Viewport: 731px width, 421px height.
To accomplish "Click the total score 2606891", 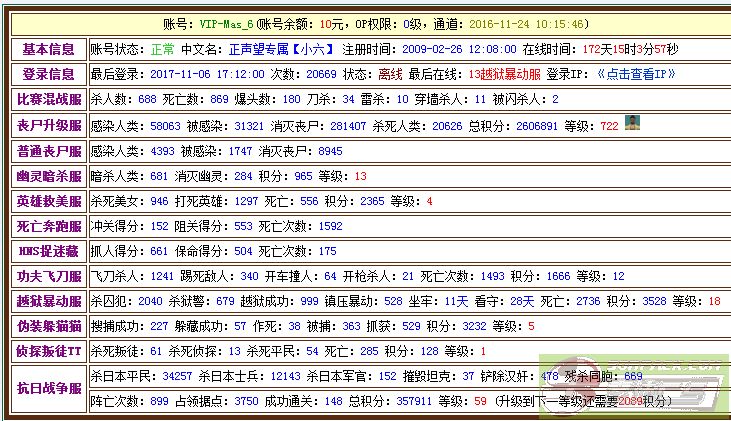I will pos(537,126).
